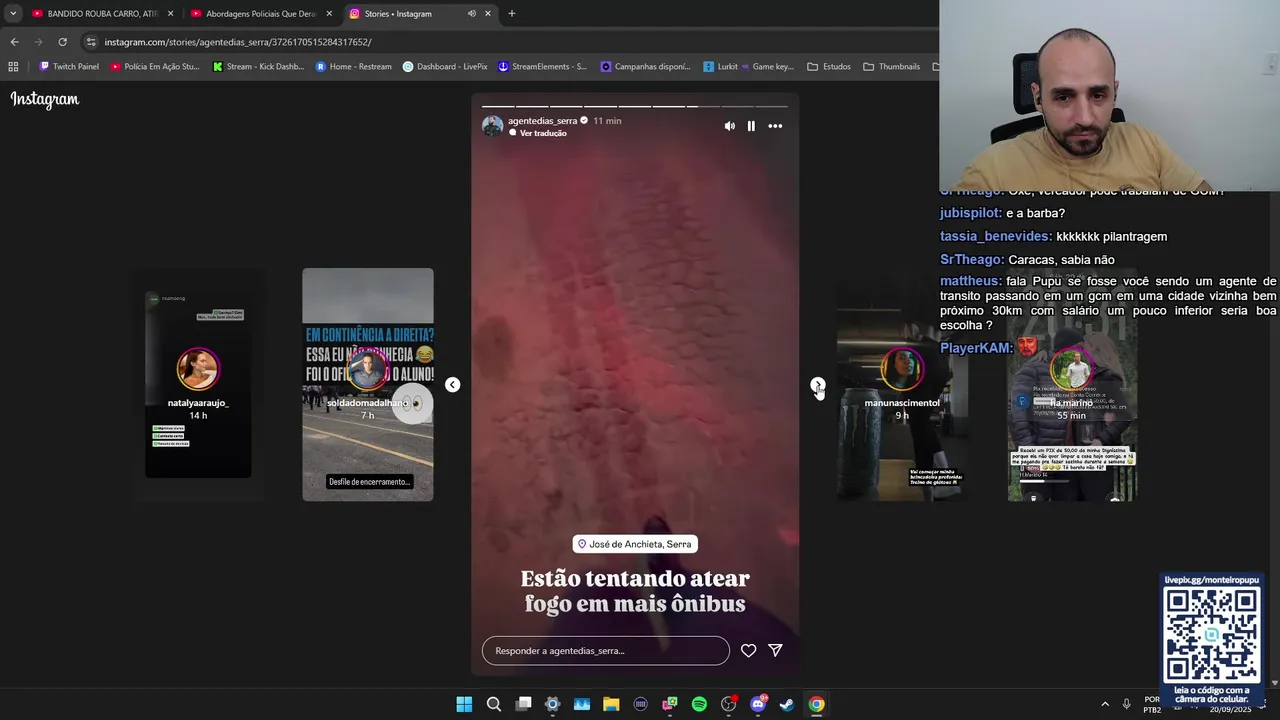The image size is (1280, 720).
Task: Open Steam from the taskbar
Action: point(787,704)
